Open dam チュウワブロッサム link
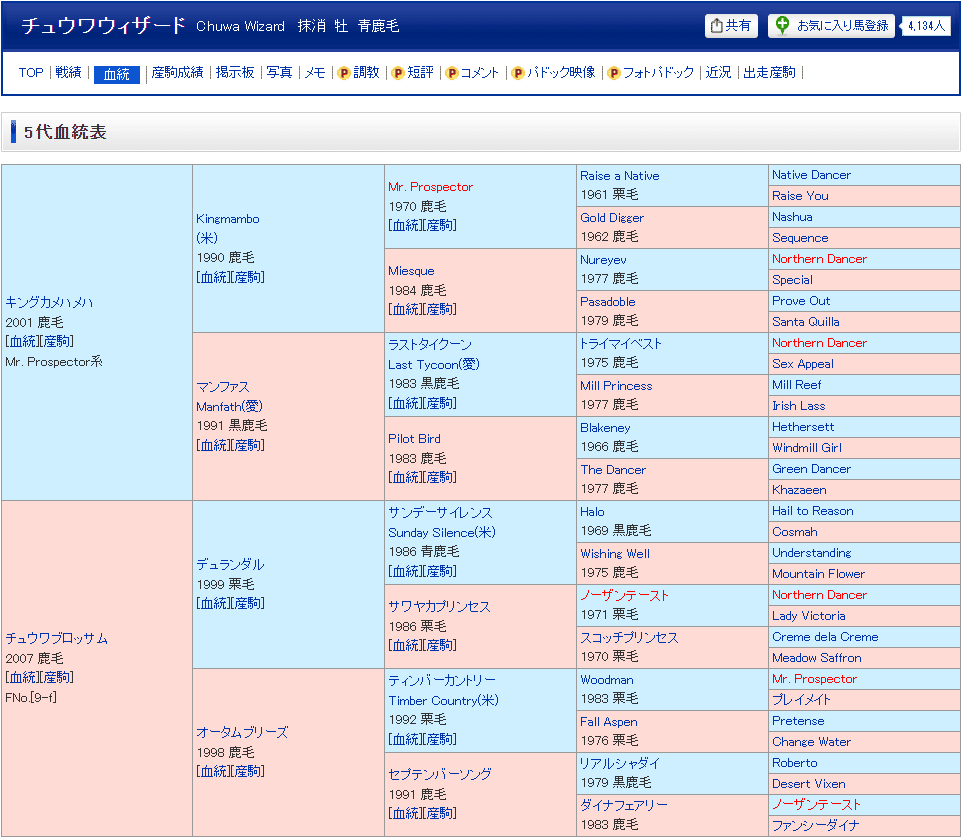Image resolution: width=961 pixels, height=838 pixels. tap(56, 638)
